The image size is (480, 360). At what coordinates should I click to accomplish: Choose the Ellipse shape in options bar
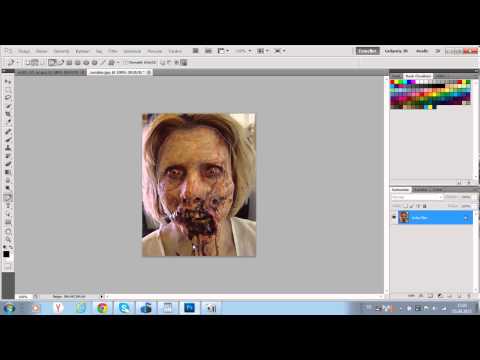tap(86, 62)
